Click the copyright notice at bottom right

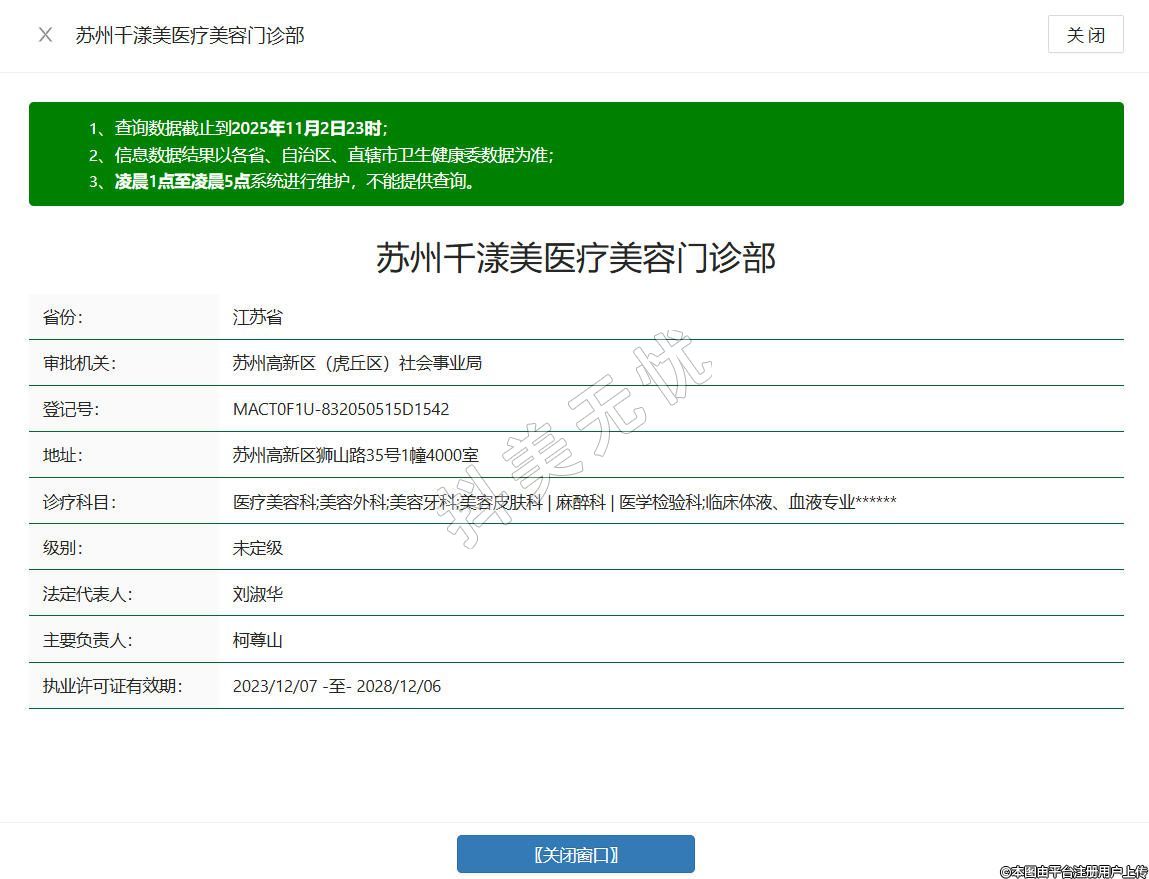(x=1073, y=871)
